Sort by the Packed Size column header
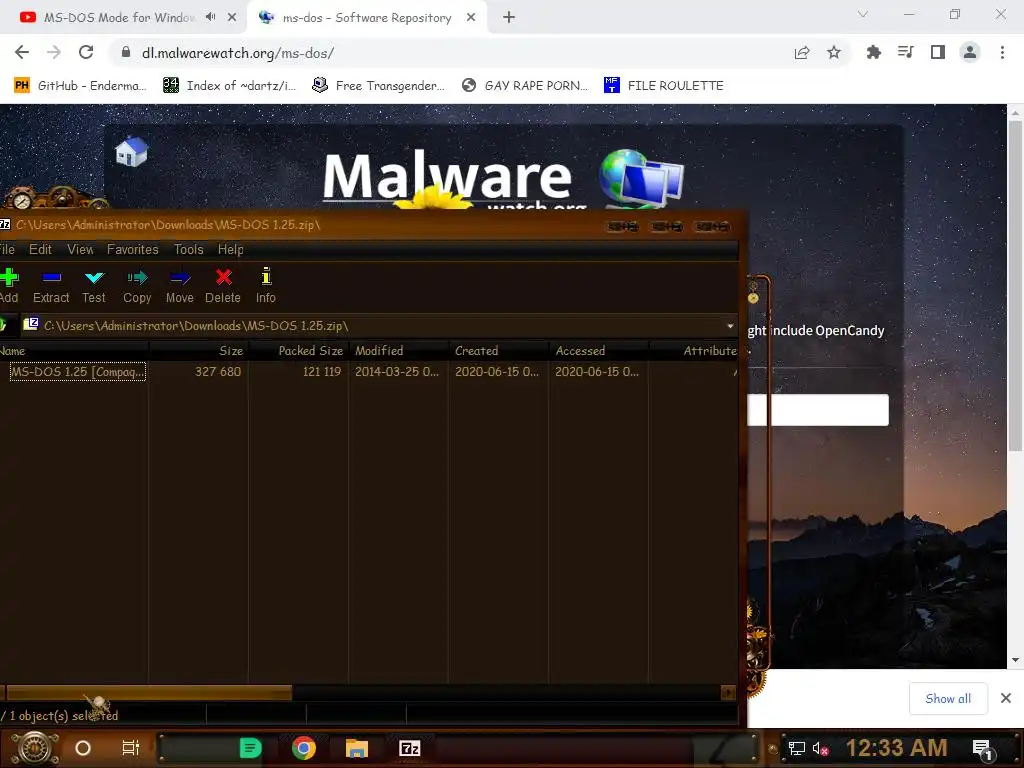Viewport: 1024px width, 768px height. pos(298,351)
